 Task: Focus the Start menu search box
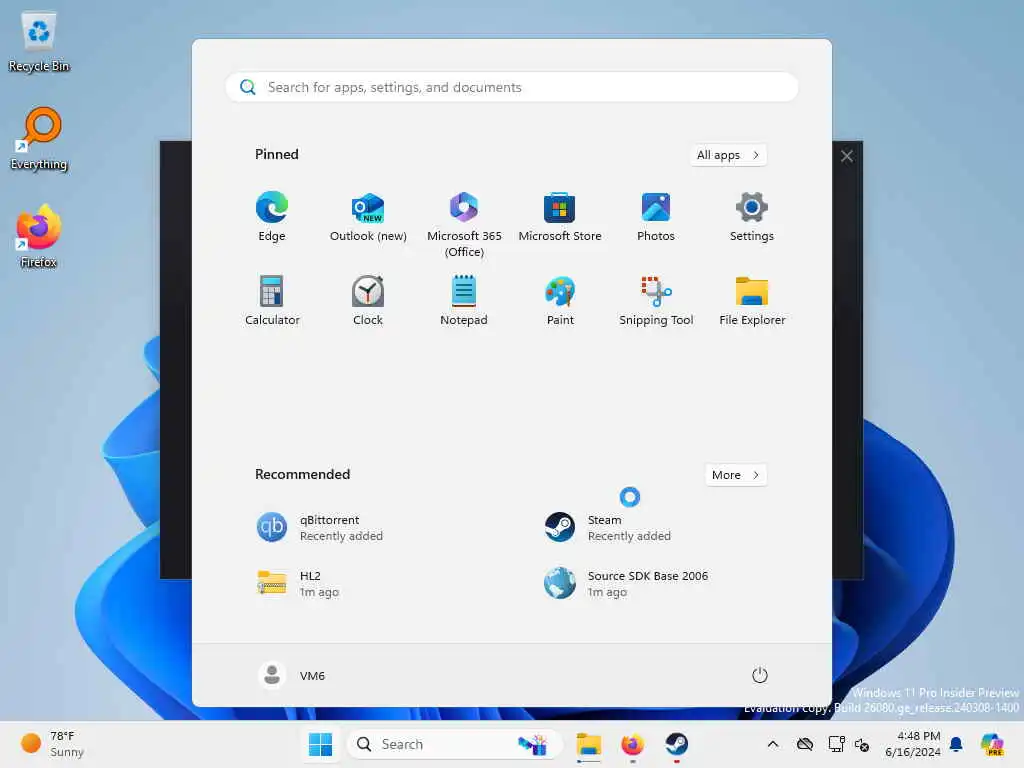[512, 87]
